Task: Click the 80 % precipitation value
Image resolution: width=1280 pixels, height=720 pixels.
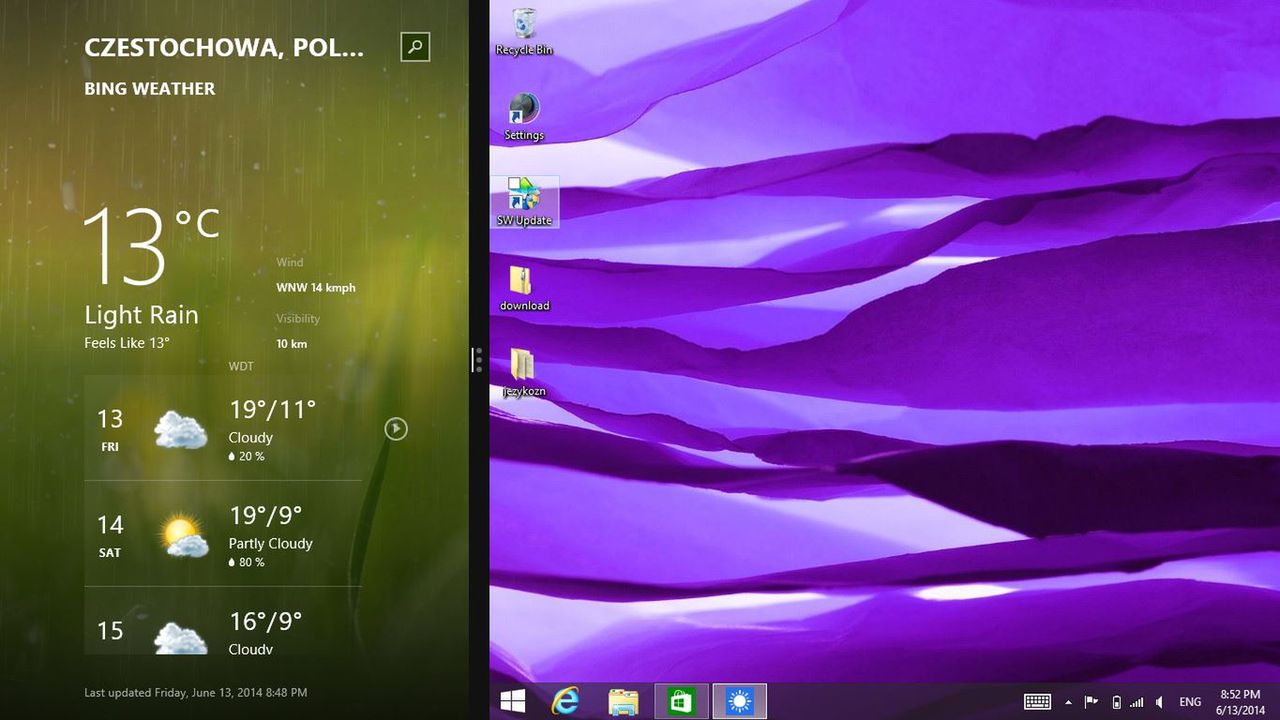Action: (247, 562)
